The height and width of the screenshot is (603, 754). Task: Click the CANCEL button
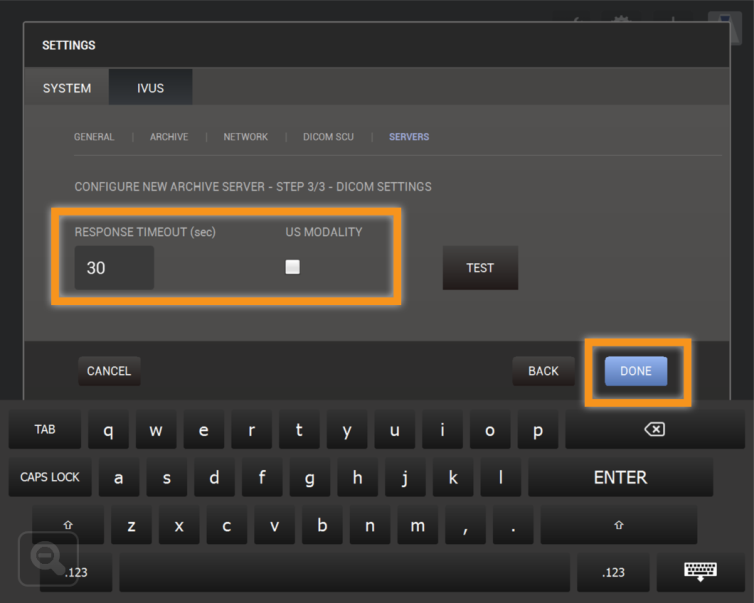[x=109, y=371]
